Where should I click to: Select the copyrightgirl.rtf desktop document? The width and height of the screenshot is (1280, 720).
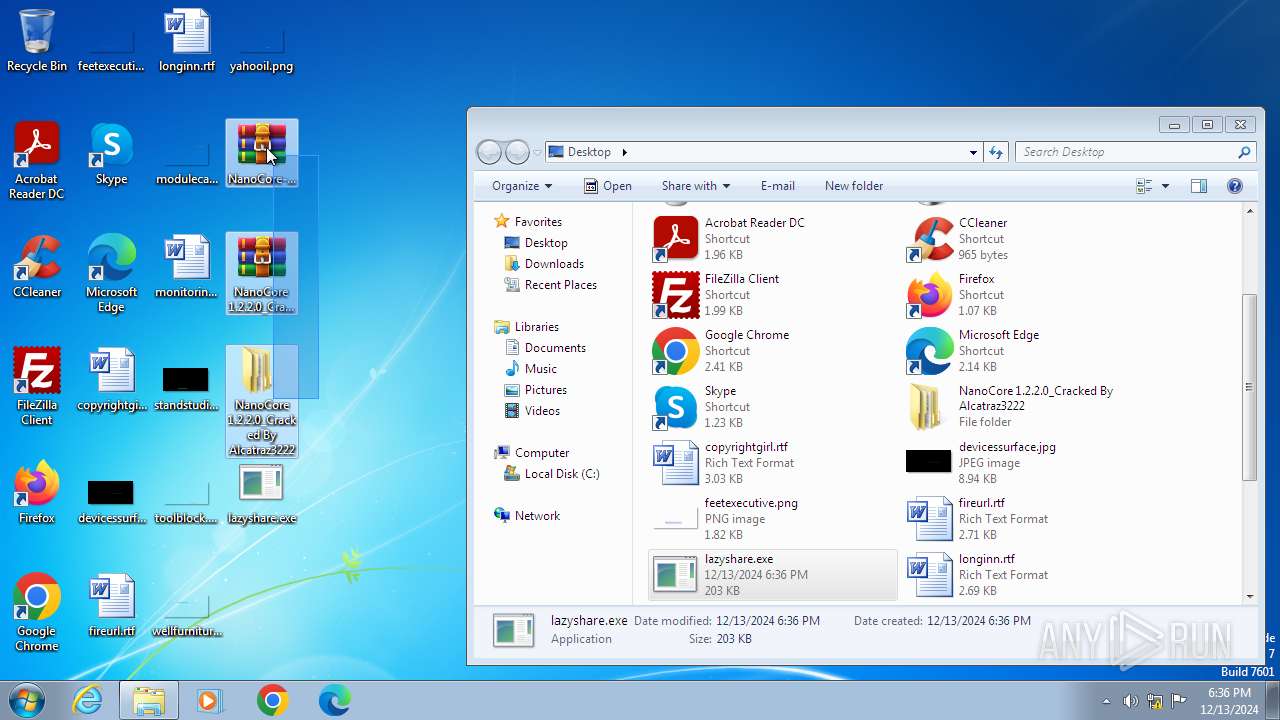point(111,380)
